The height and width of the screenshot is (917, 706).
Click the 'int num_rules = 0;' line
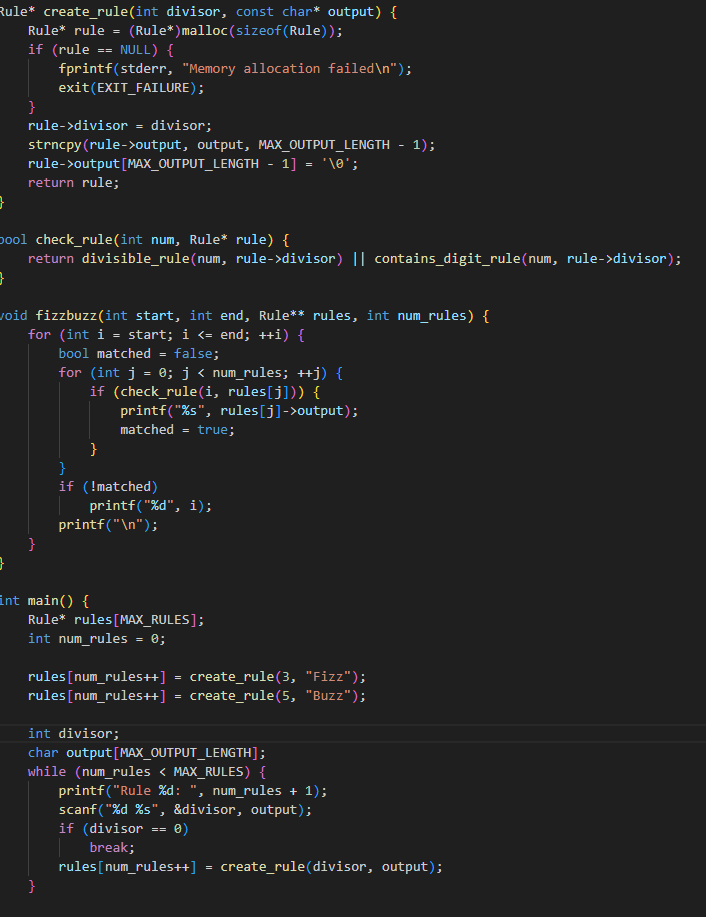click(x=97, y=639)
